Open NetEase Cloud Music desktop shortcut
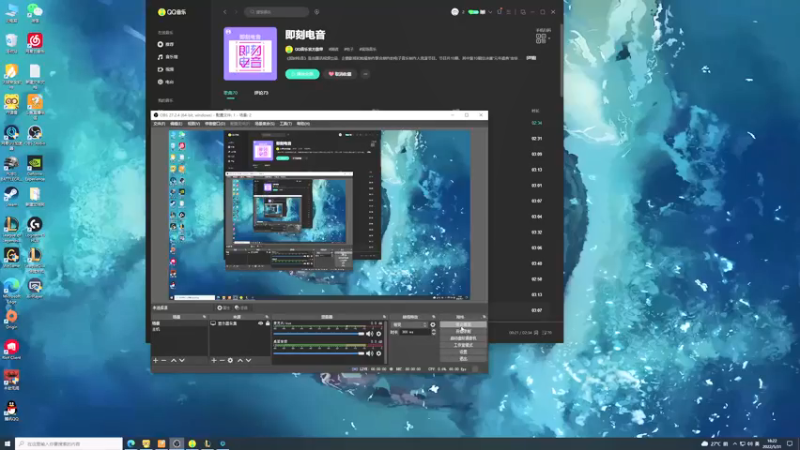This screenshot has width=800, height=450. pyautogui.click(x=35, y=43)
